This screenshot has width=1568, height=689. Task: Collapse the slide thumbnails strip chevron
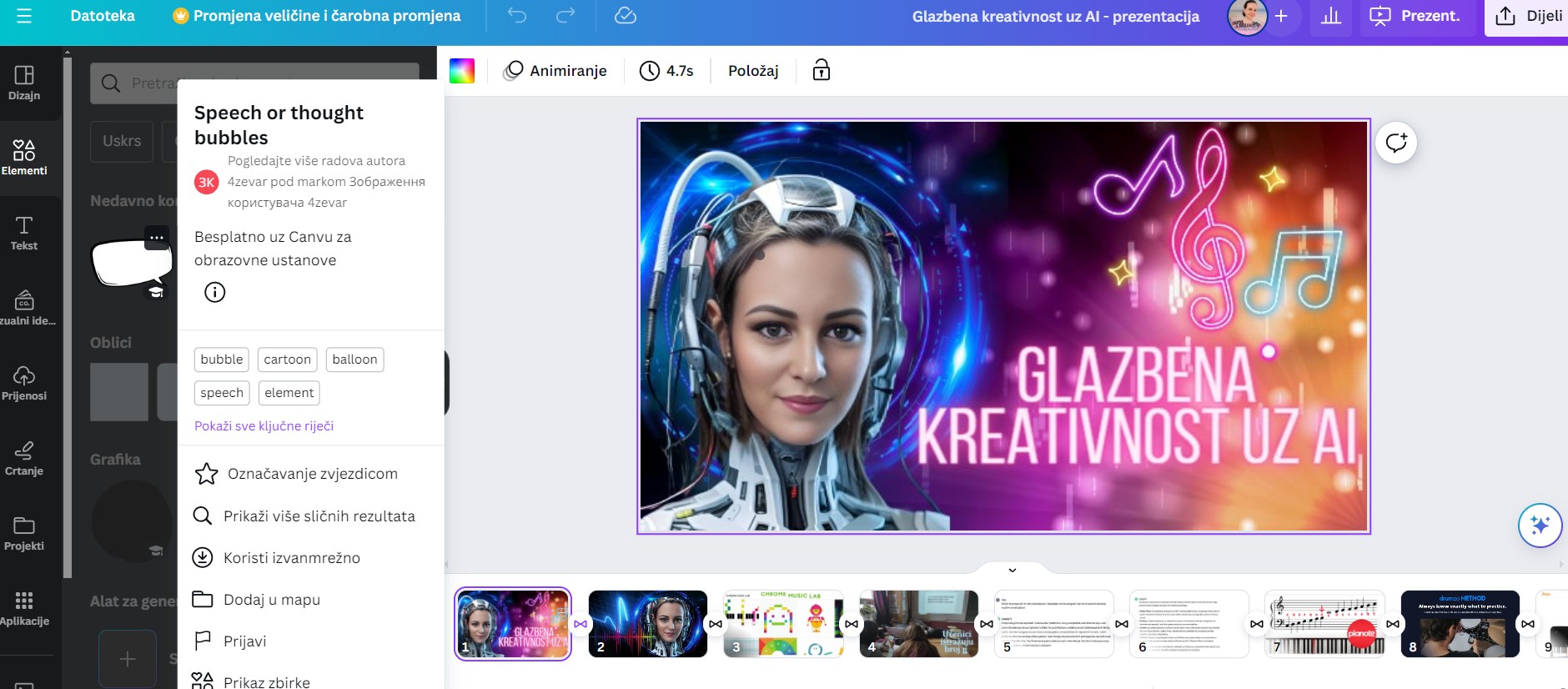(x=1012, y=570)
